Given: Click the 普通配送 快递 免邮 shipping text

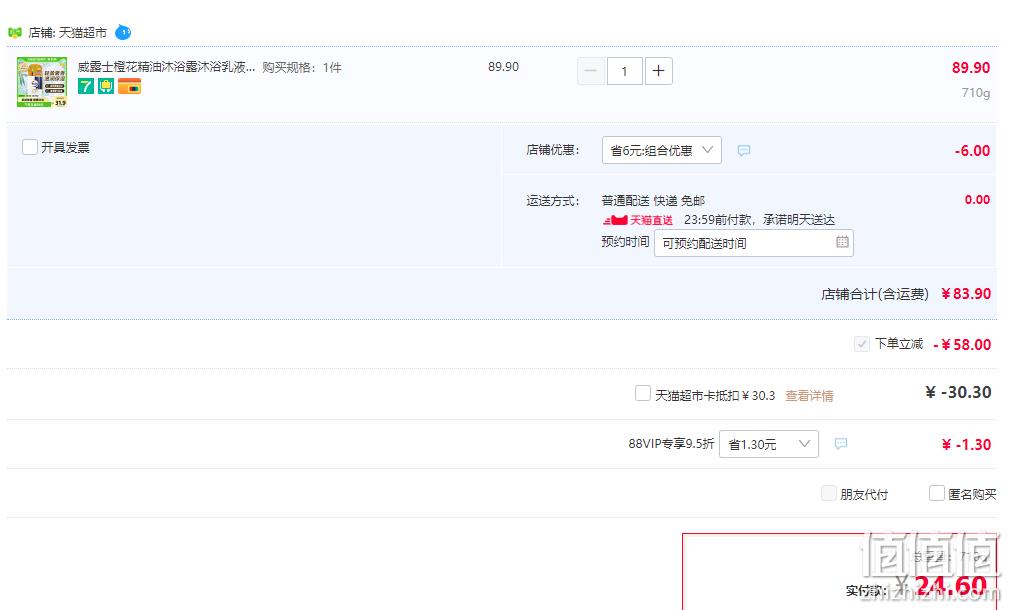Looking at the screenshot, I should (x=653, y=200).
